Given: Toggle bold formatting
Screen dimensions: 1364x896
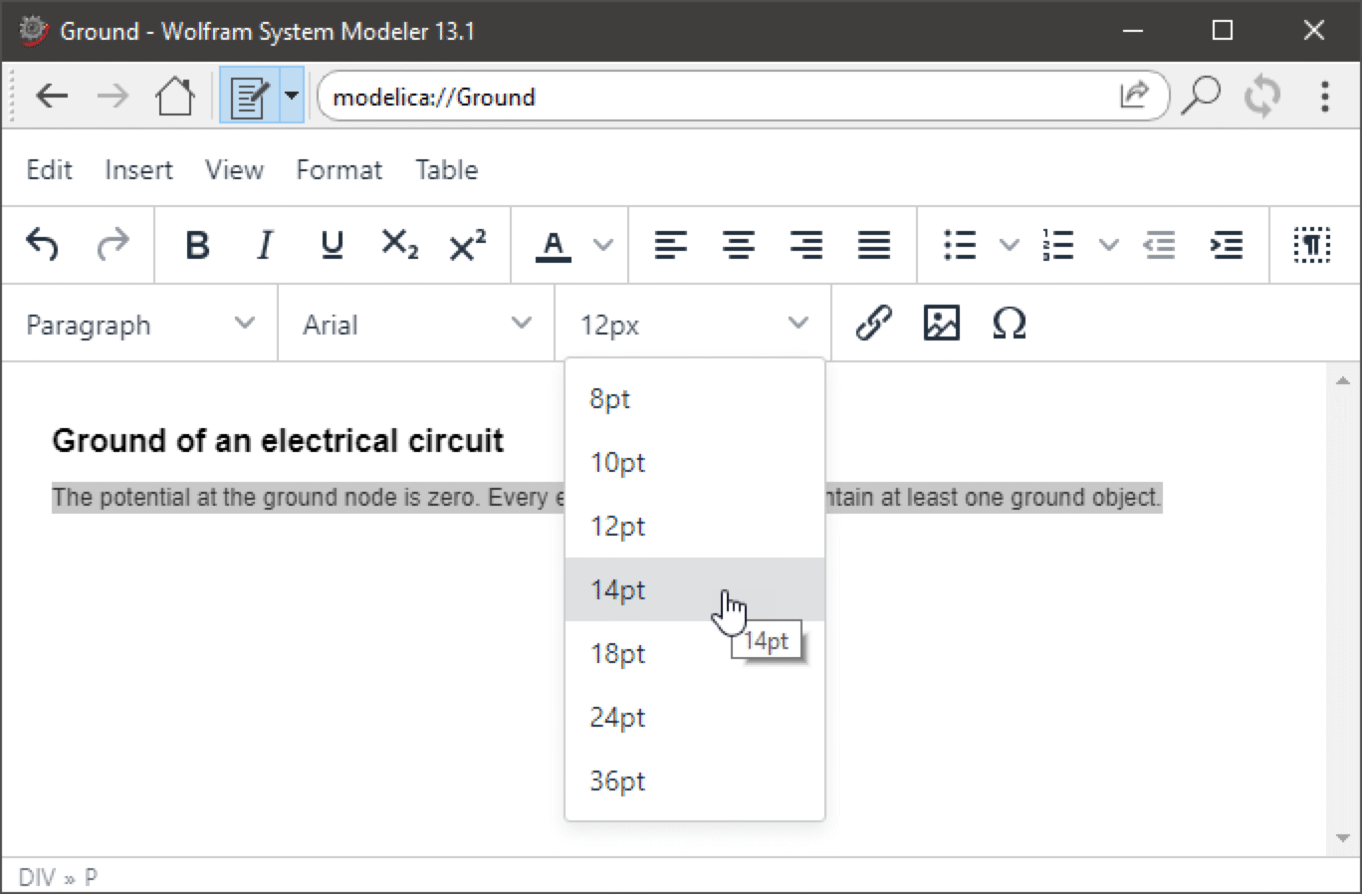Looking at the screenshot, I should click(x=197, y=245).
